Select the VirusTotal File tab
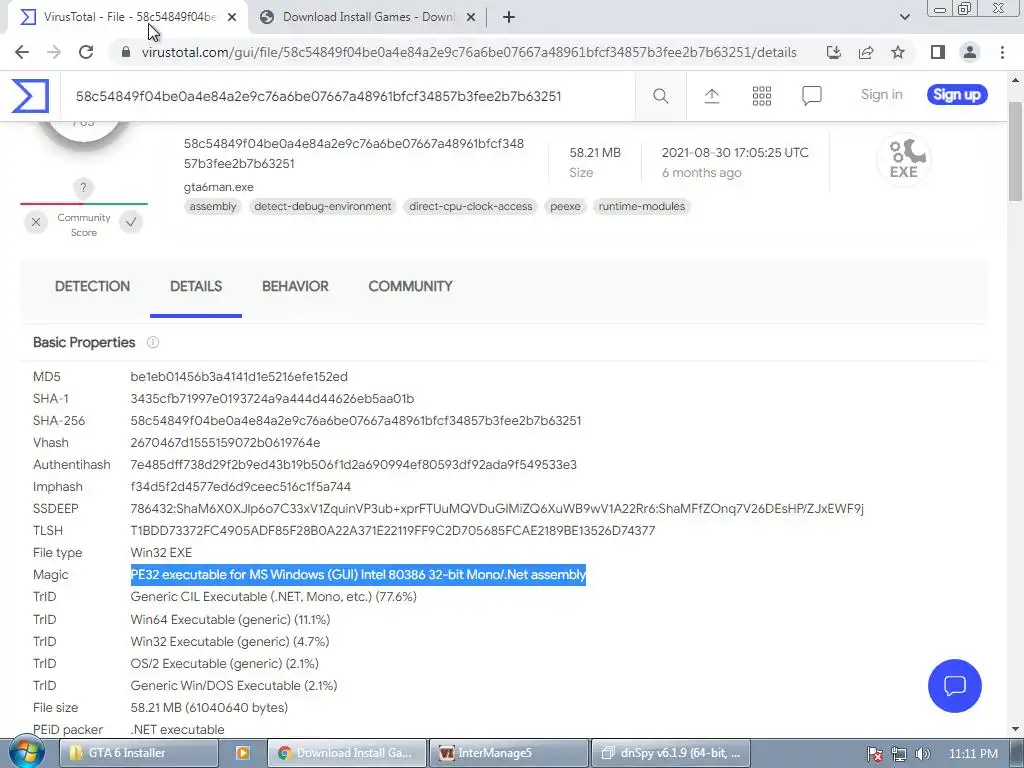This screenshot has height=768, width=1024. click(128, 17)
